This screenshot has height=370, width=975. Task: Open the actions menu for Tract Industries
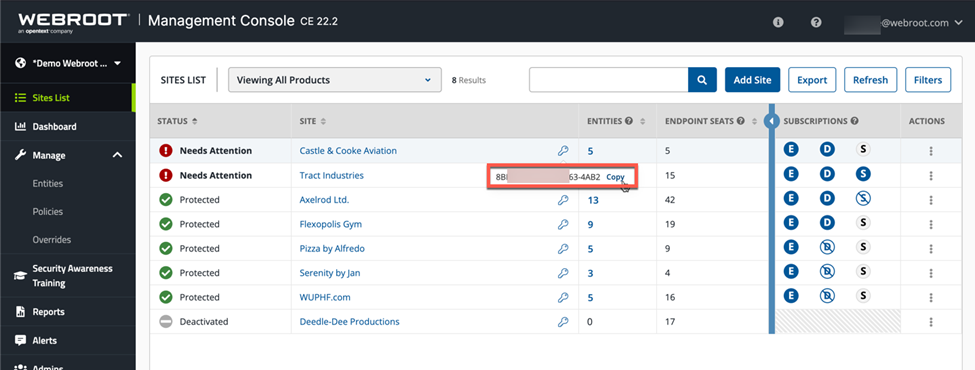(x=931, y=175)
